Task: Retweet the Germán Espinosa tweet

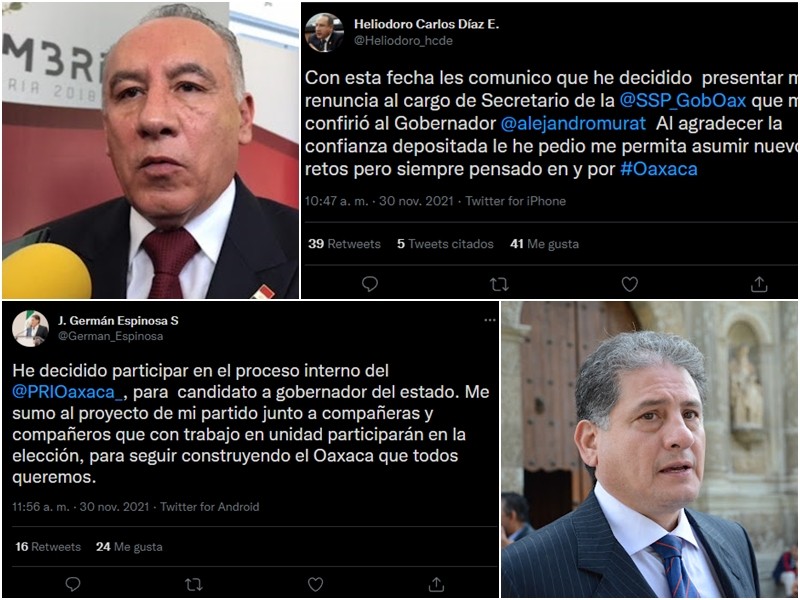Action: (x=194, y=584)
